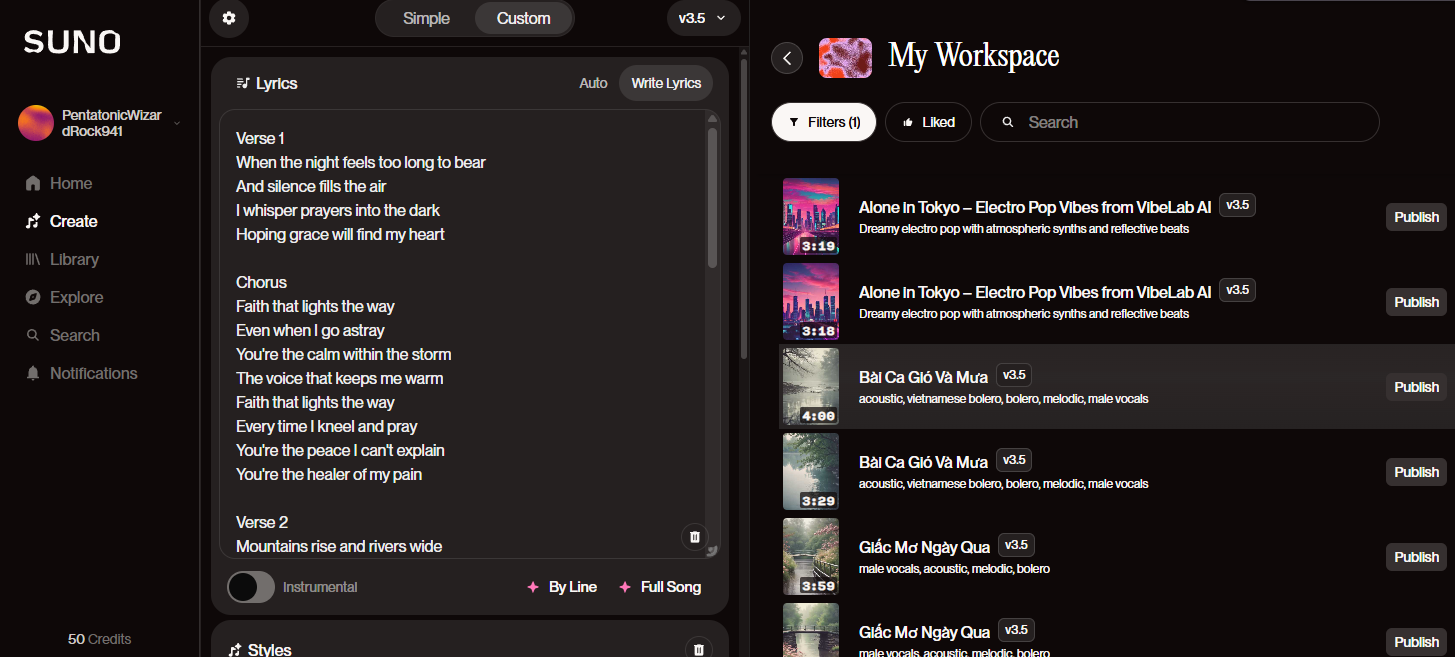Switch to Simple mode
This screenshot has width=1455, height=657.
(x=426, y=18)
